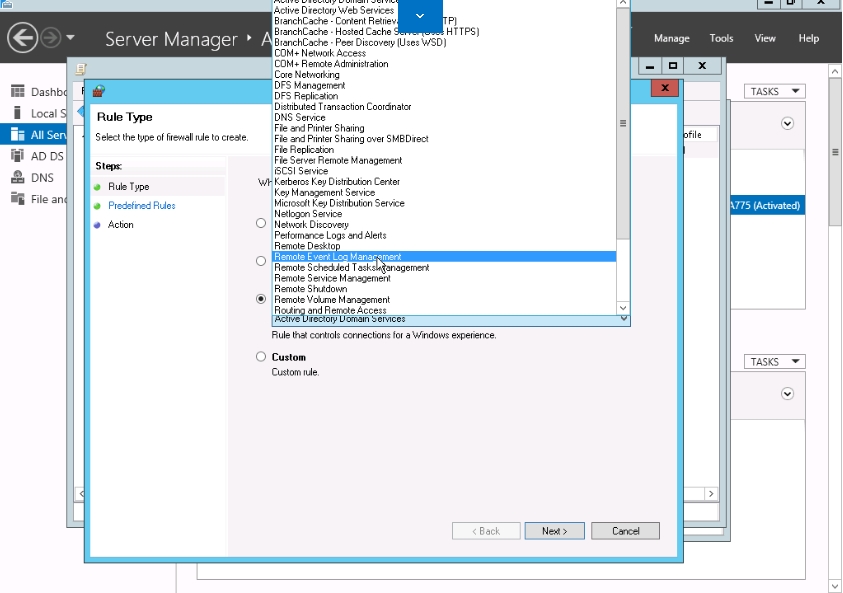Screen dimensions: 843x593
Task: Open navigation history dropdown arrow
Action: (x=70, y=38)
